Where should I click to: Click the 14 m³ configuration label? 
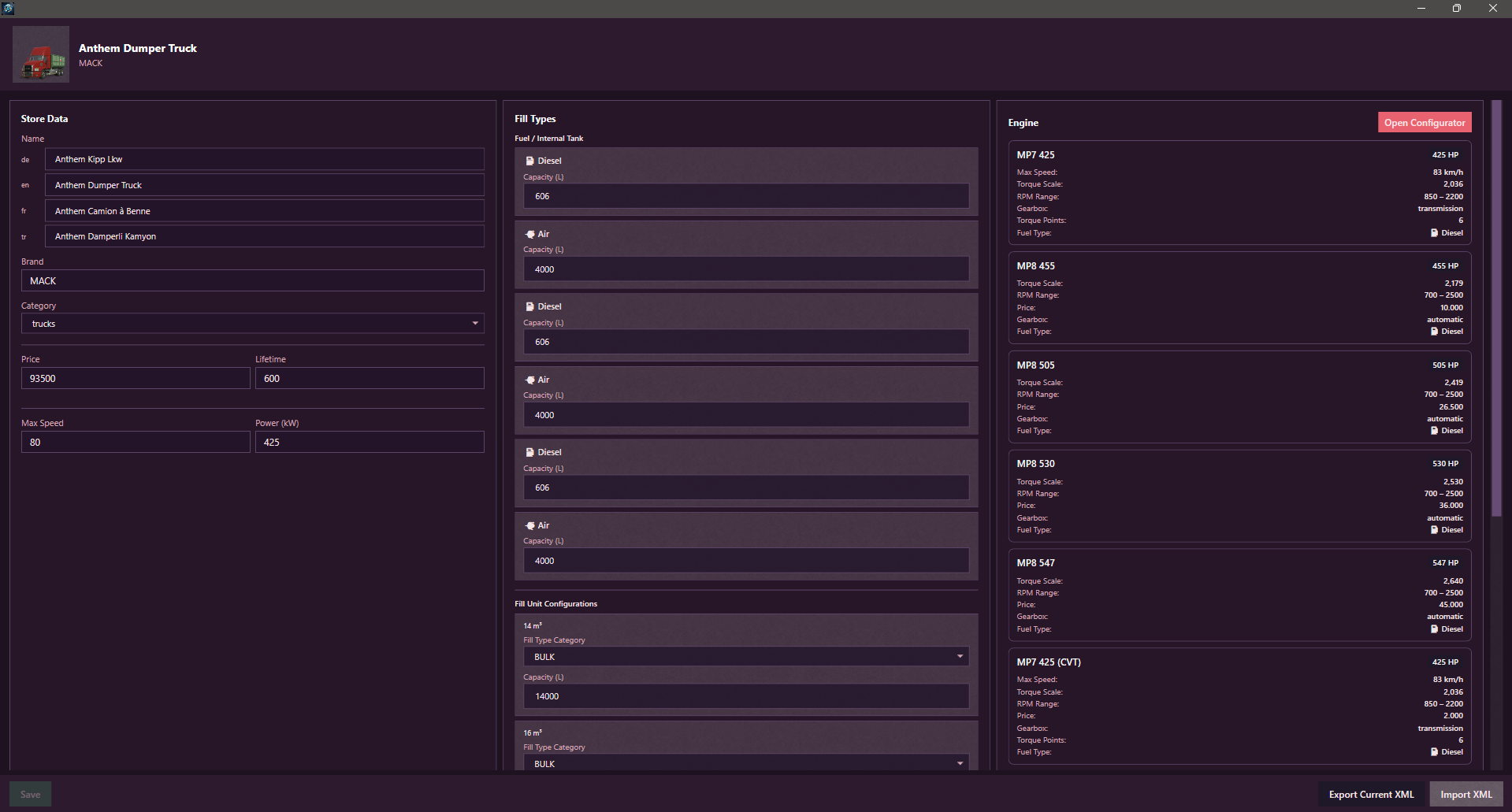tap(533, 626)
